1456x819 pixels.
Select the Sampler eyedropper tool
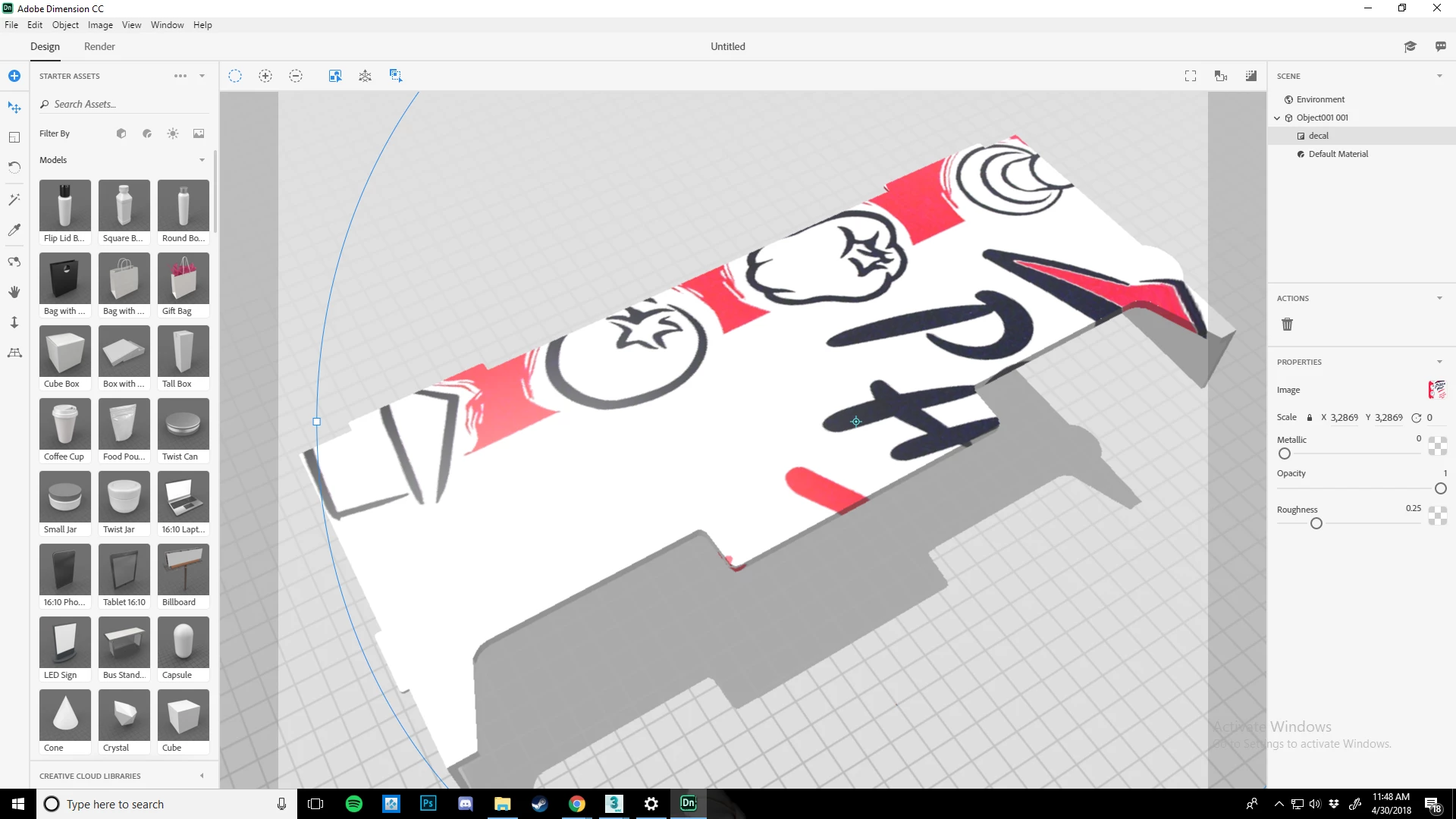14,230
